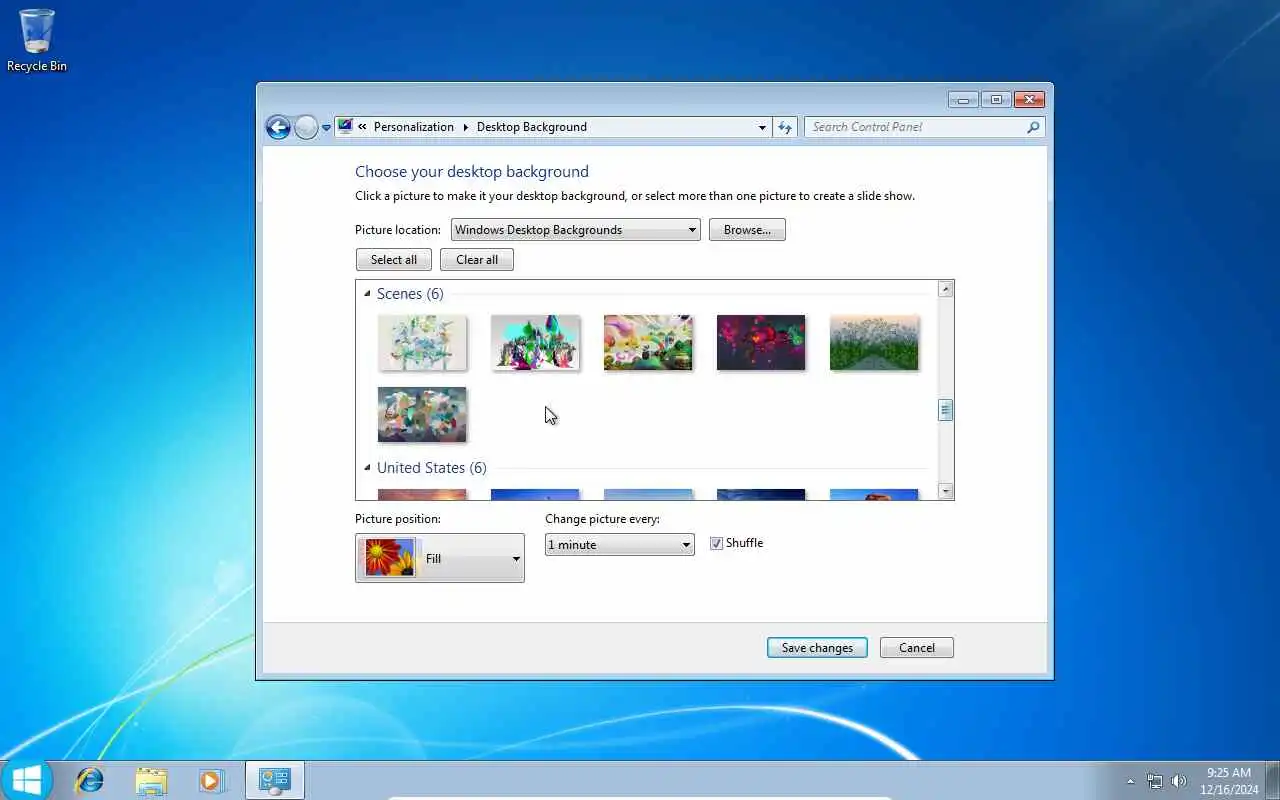Launch Internet Explorer from the taskbar
Screen dimensions: 1280x800
[90, 780]
